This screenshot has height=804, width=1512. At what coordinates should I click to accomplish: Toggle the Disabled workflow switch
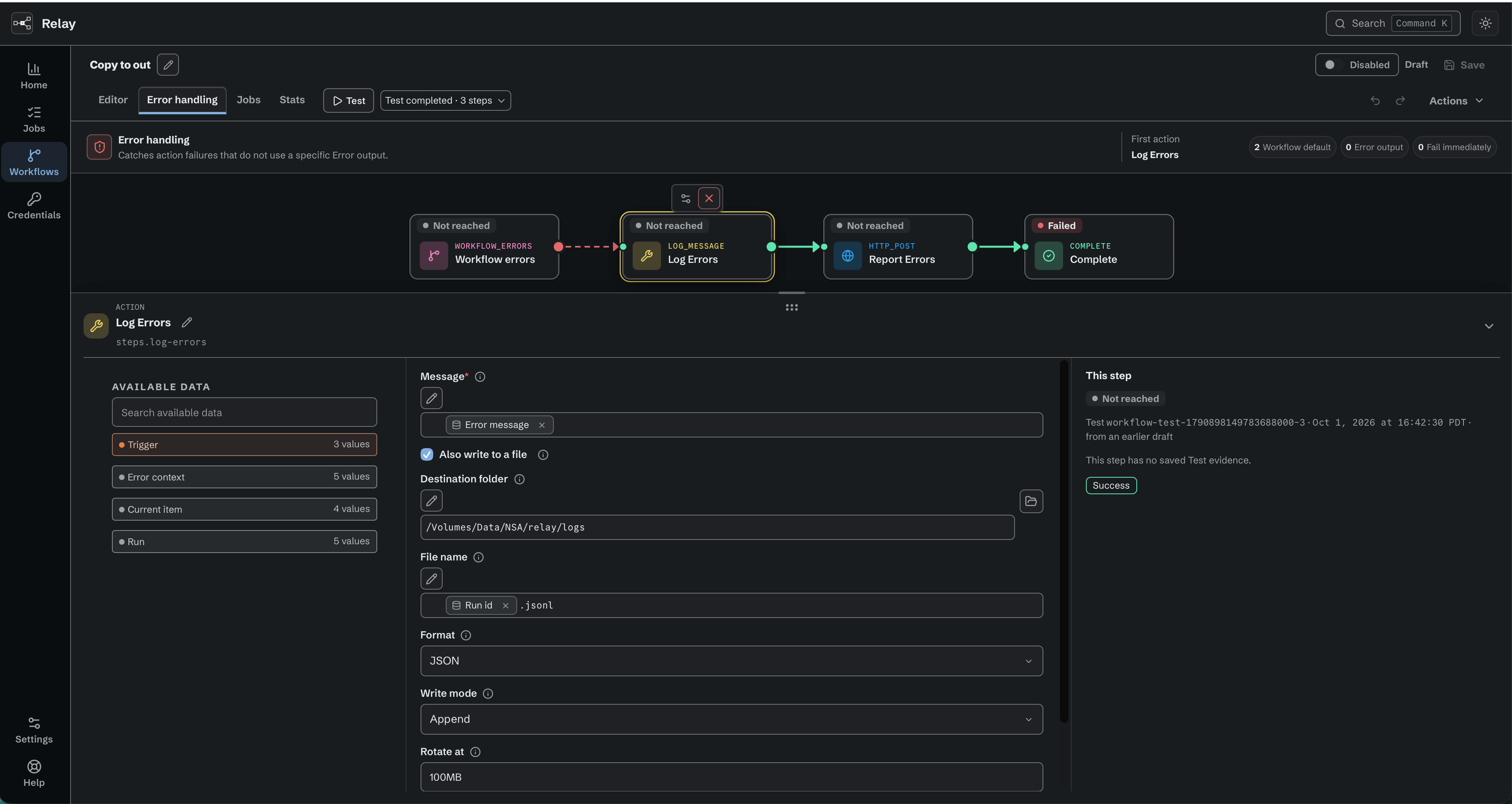pos(1356,65)
